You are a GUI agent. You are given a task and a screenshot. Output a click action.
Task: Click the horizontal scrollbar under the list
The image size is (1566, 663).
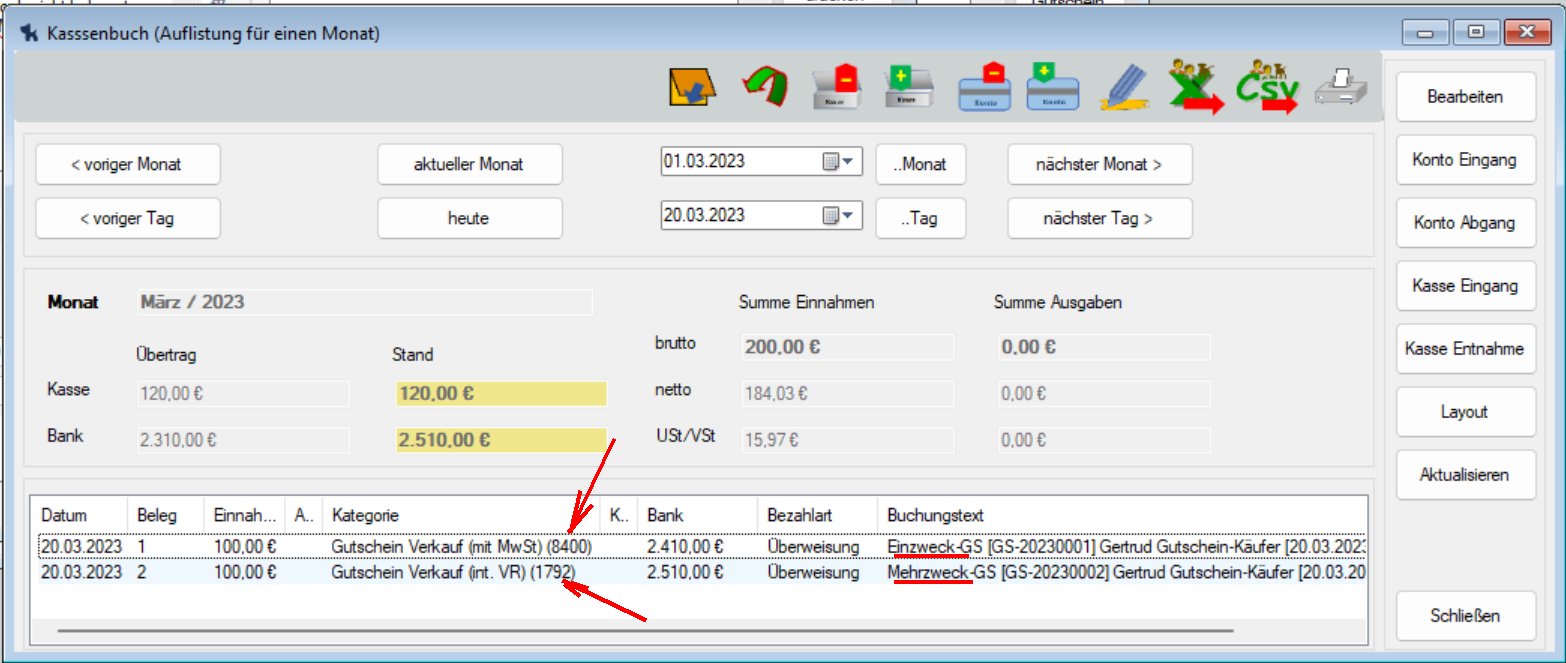point(645,631)
